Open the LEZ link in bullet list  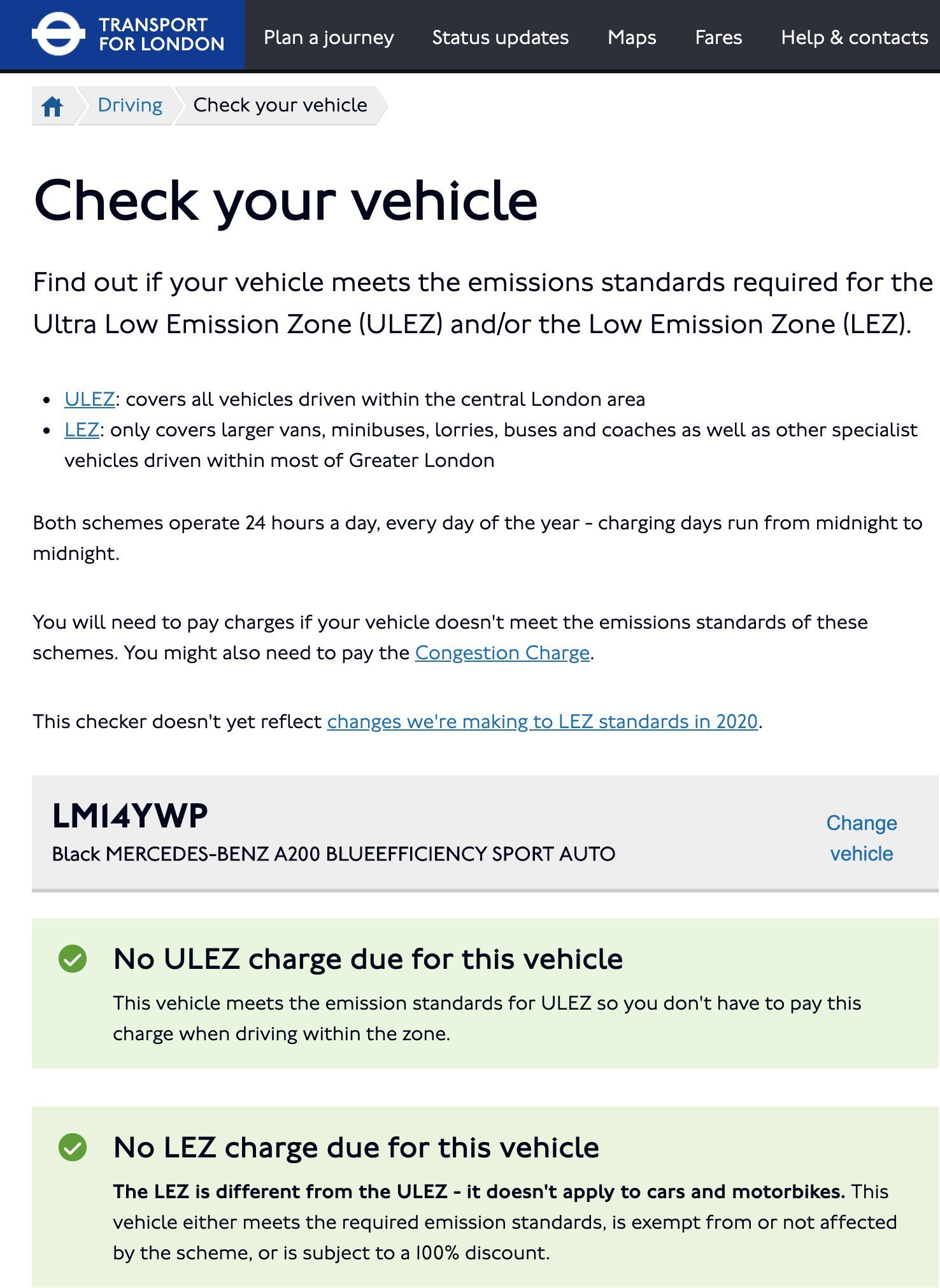tap(82, 430)
